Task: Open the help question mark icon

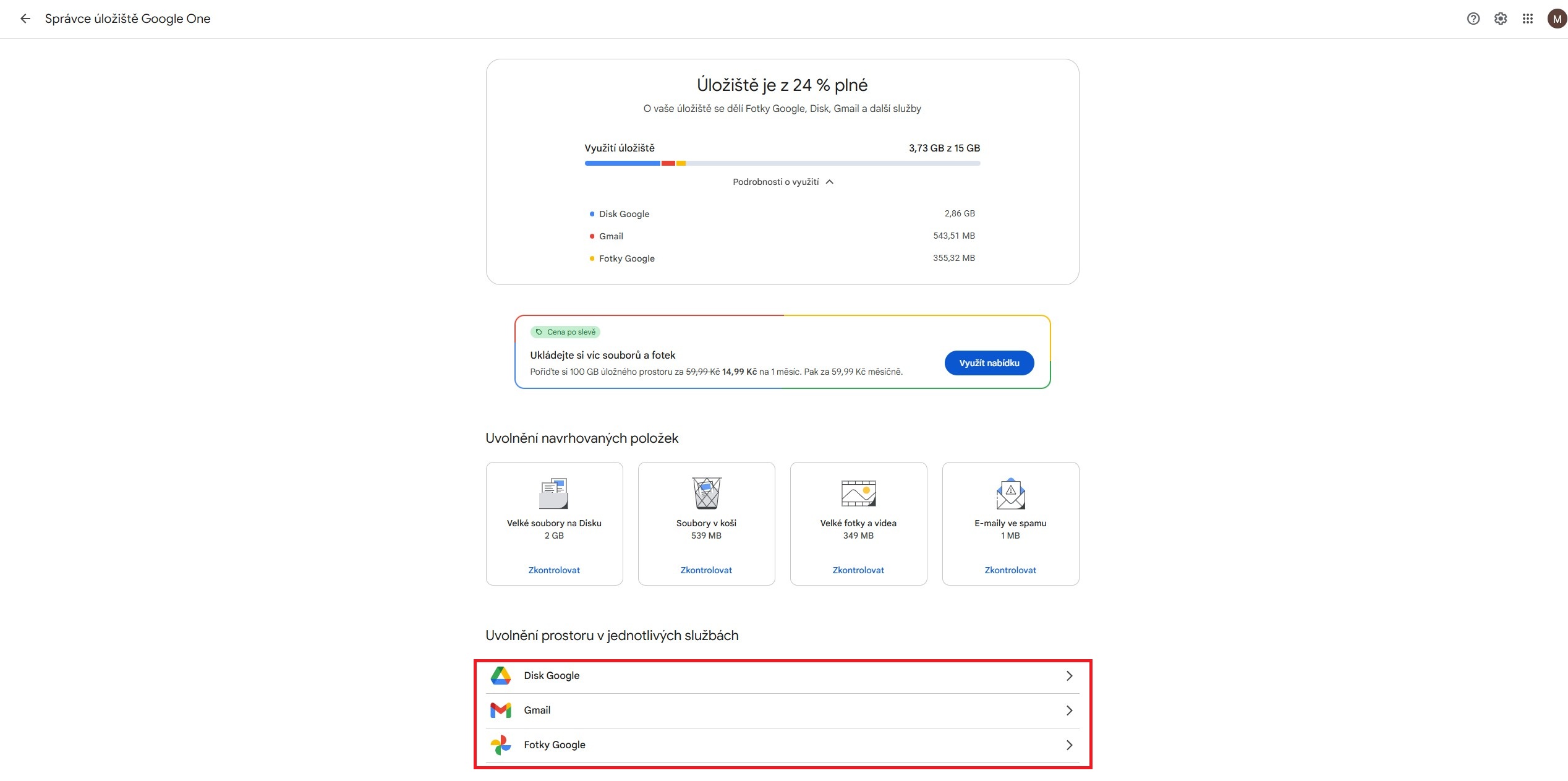Action: coord(1473,19)
